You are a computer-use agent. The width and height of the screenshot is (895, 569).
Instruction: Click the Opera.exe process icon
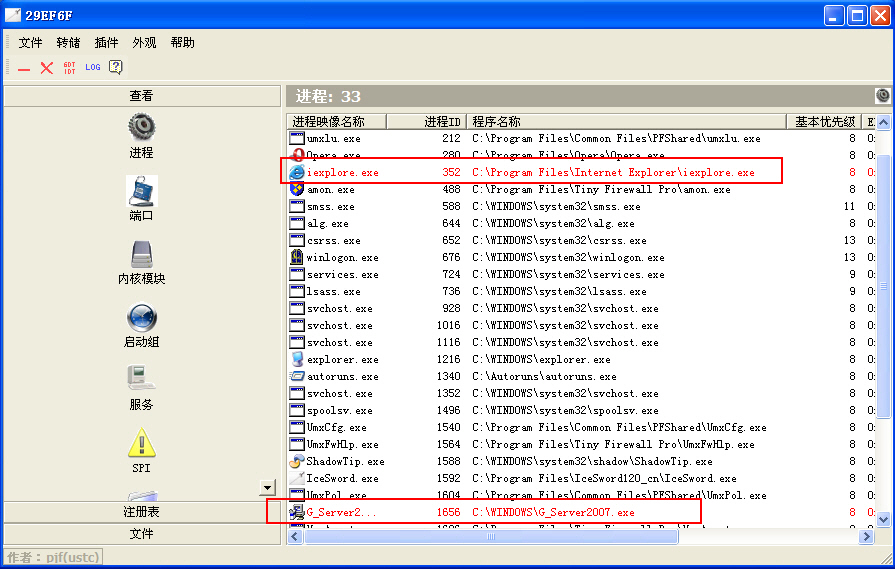click(297, 155)
